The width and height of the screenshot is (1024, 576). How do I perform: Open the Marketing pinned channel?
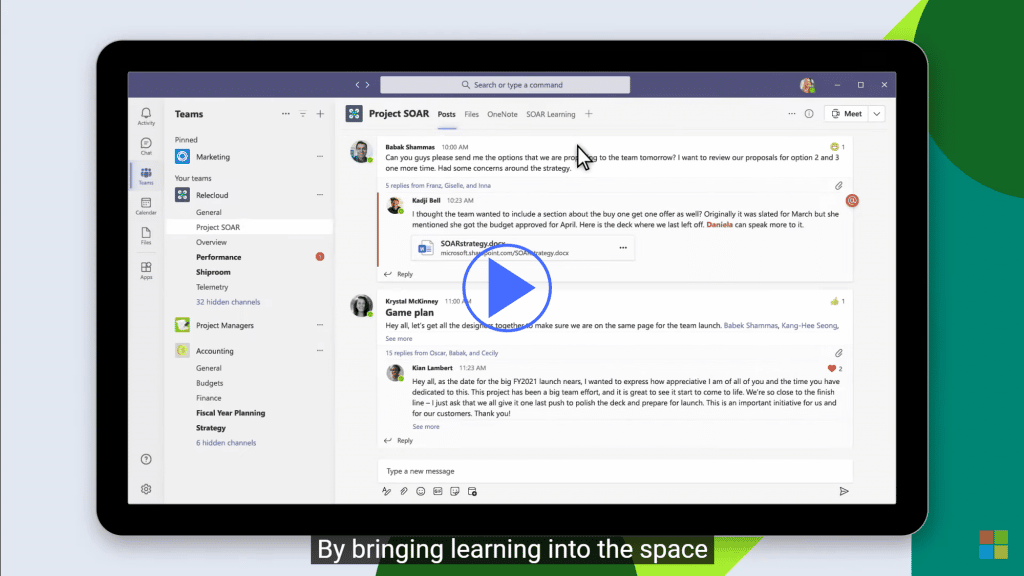coord(213,157)
